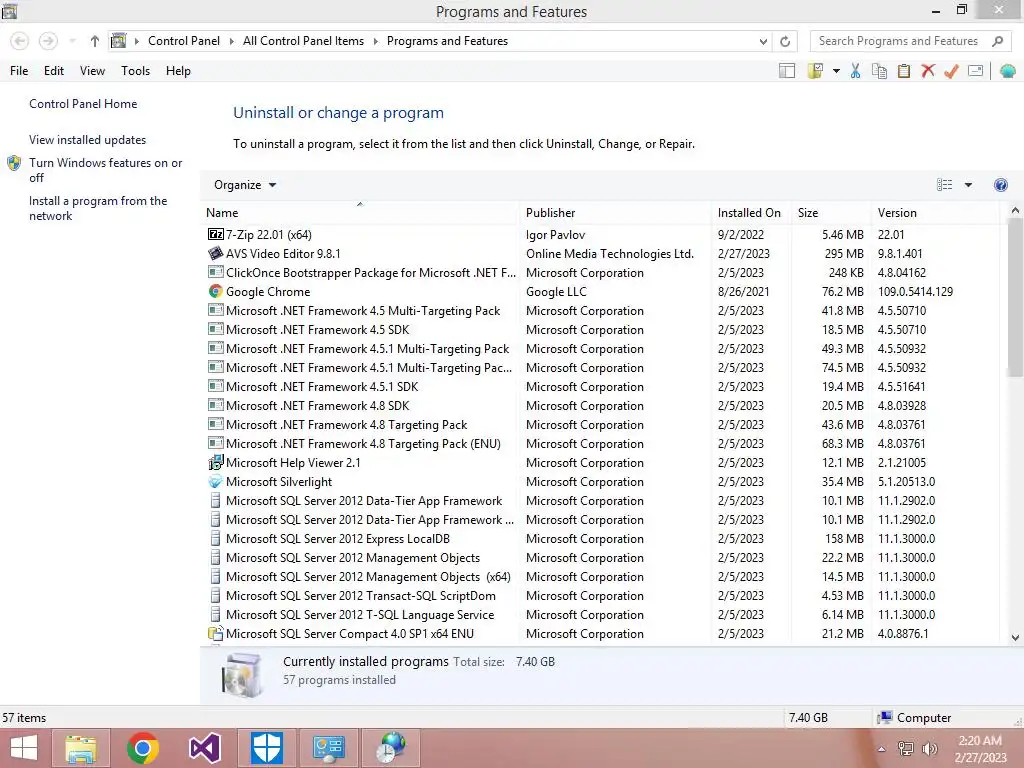This screenshot has width=1024, height=768.
Task: Open Control Panel Home link
Action: tap(83, 104)
